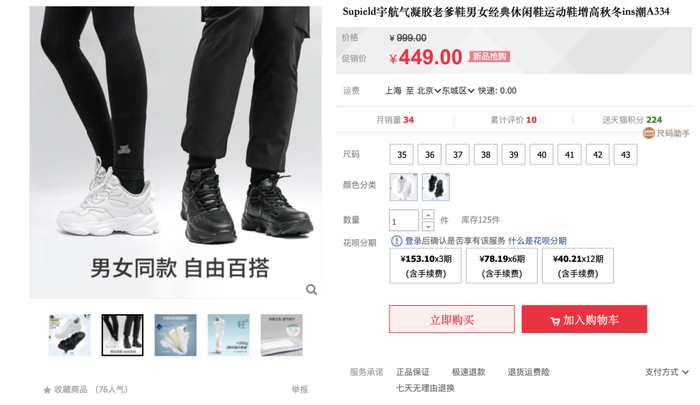Choose size 35 option
This screenshot has height=405, width=700.
click(x=402, y=154)
